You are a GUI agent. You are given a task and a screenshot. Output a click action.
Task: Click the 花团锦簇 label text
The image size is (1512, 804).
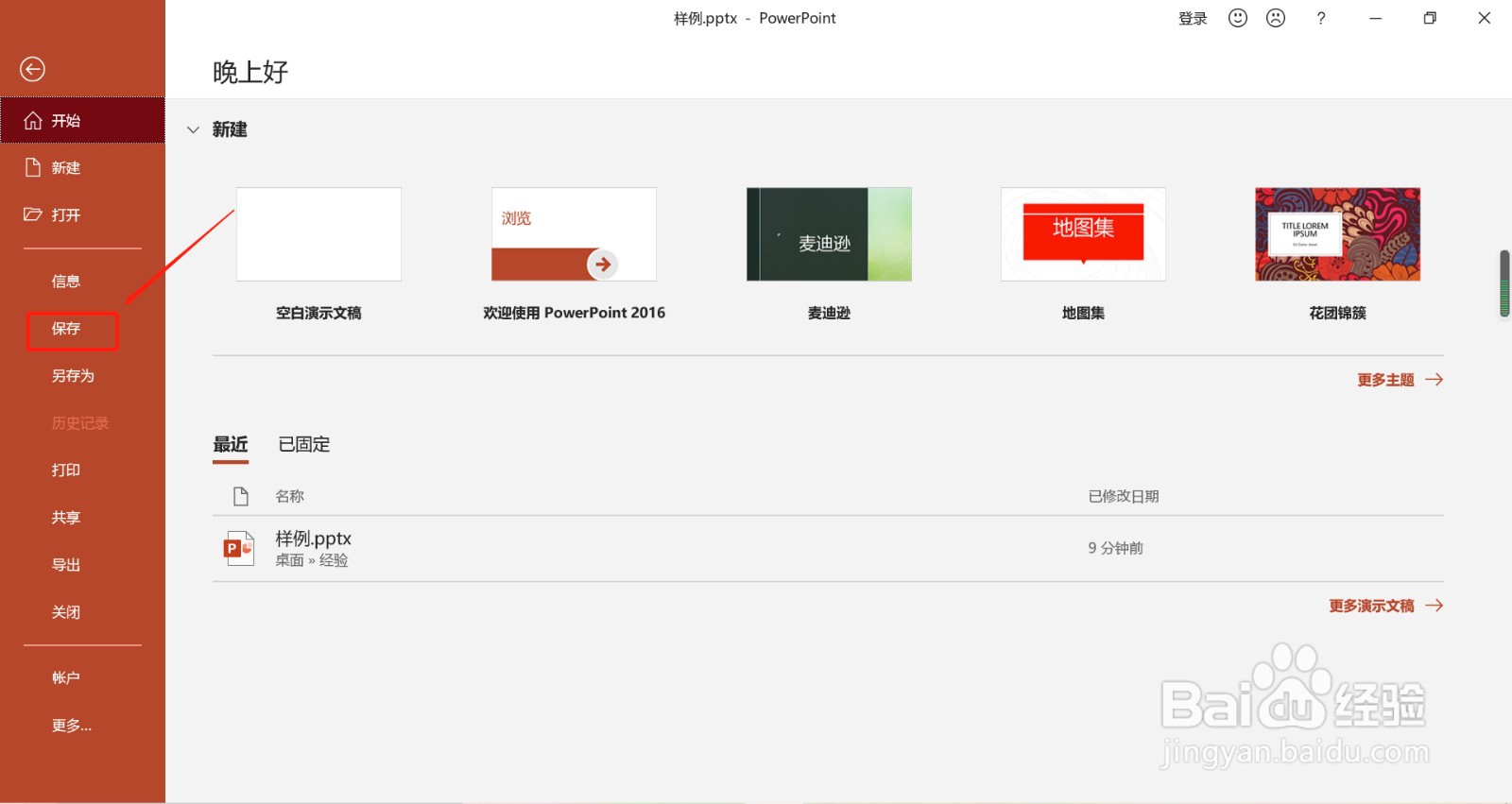click(1338, 313)
